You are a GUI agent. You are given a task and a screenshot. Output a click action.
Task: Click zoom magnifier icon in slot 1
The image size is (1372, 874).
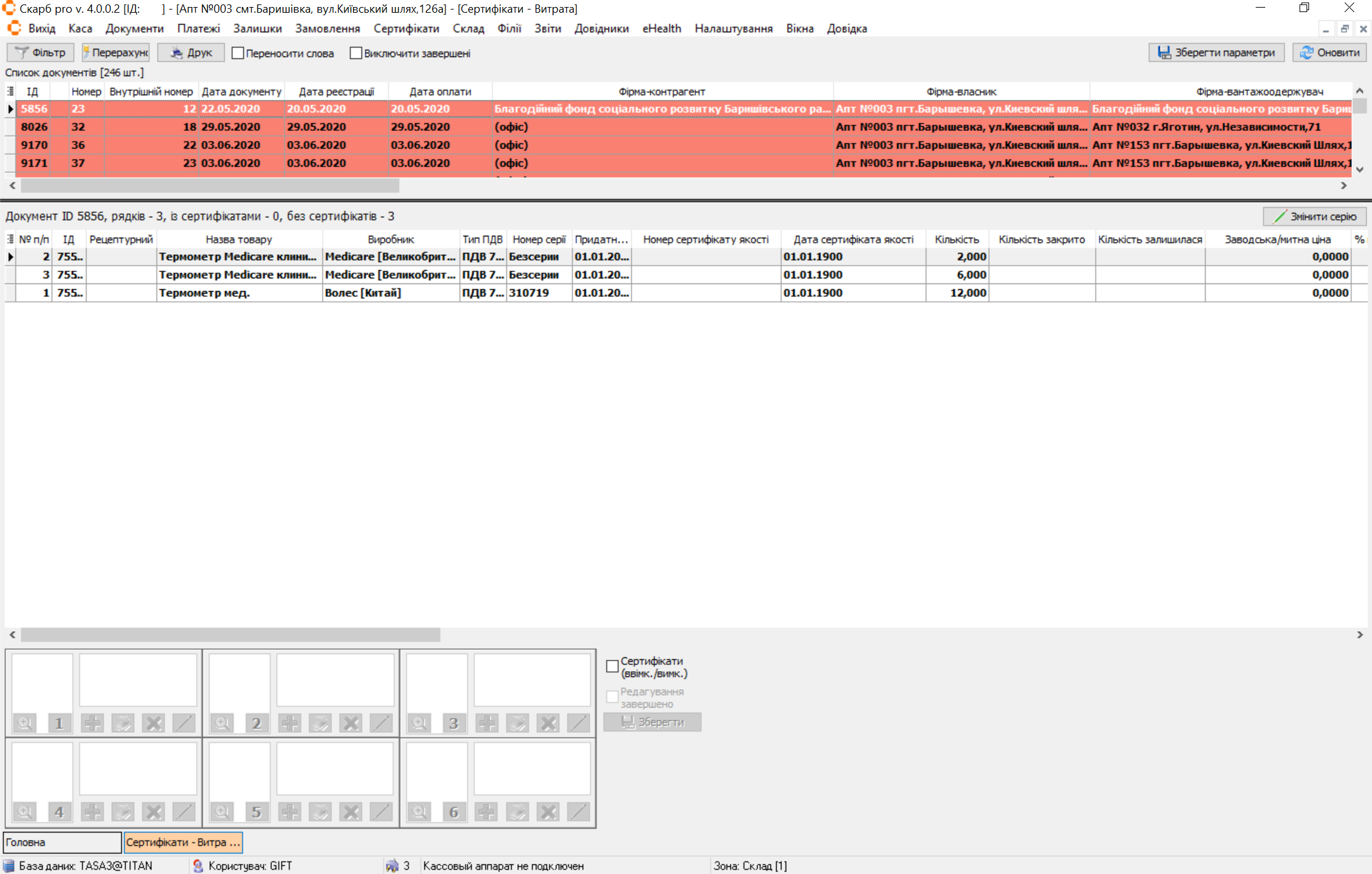click(25, 723)
